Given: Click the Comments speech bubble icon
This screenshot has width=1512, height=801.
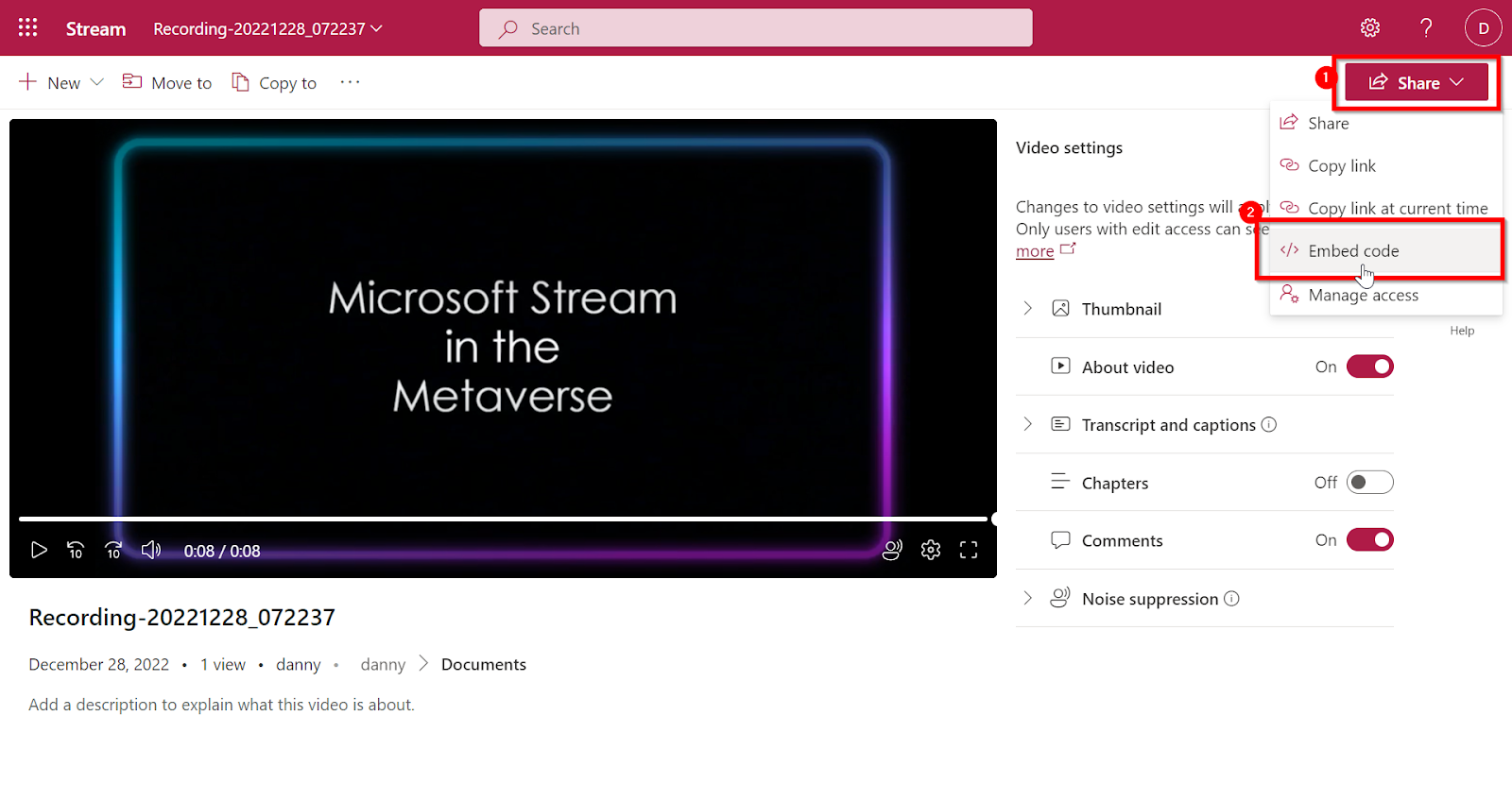Looking at the screenshot, I should click(1060, 540).
